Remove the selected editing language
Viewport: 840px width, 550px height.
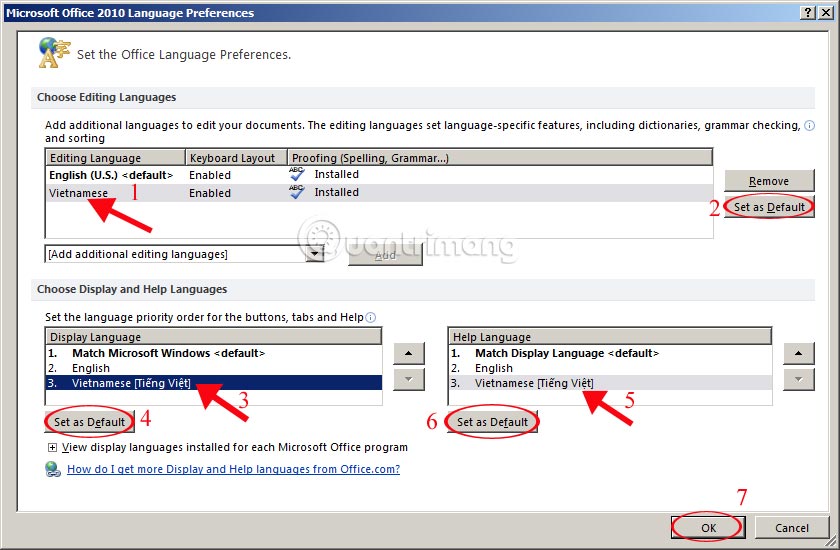(769, 181)
